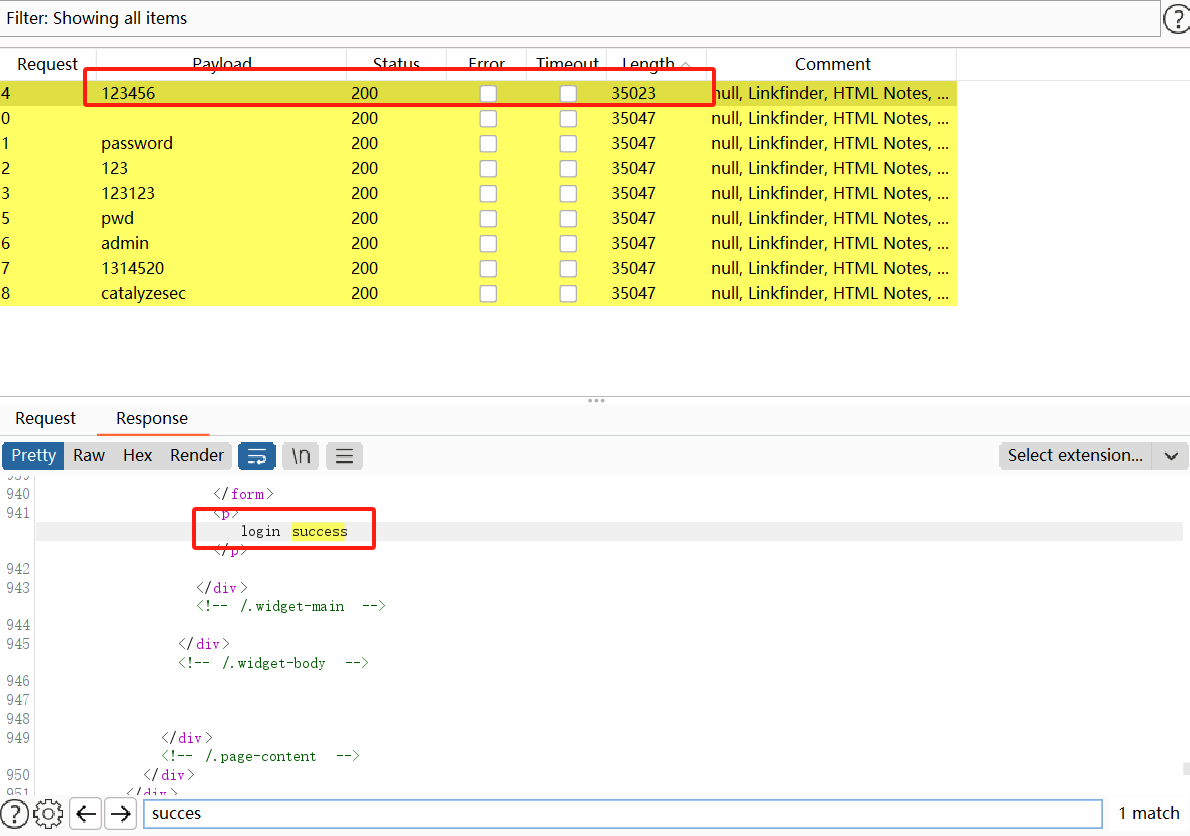
Task: Click the Select extension... button
Action: tap(1075, 455)
